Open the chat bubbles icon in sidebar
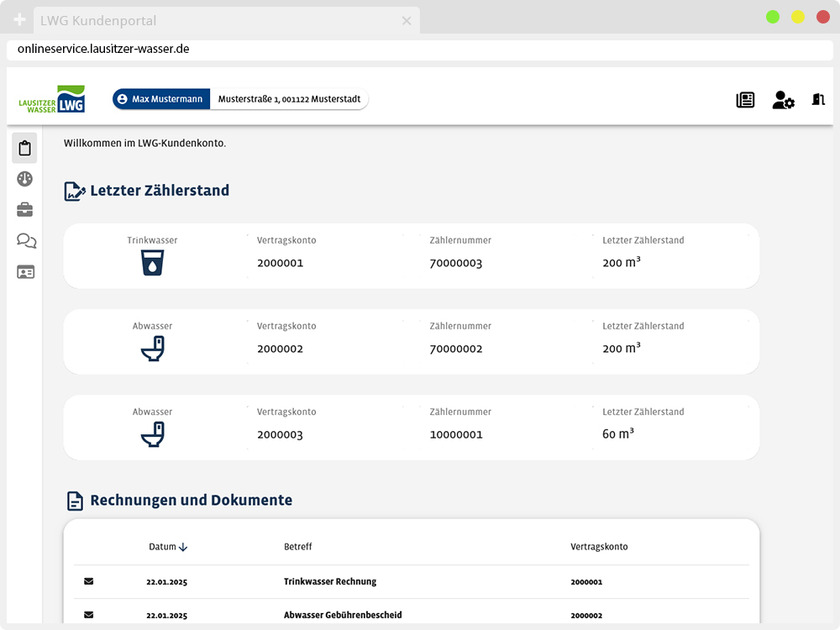840x630 pixels. (x=26, y=241)
